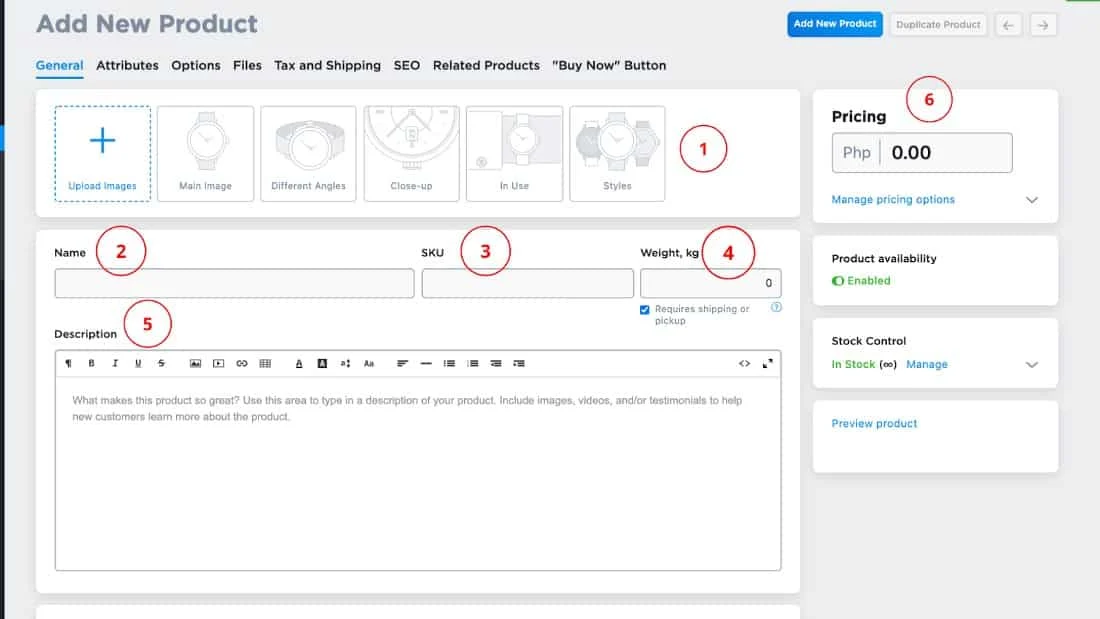Select the Styles image placeholder
The width and height of the screenshot is (1100, 619).
tap(617, 154)
